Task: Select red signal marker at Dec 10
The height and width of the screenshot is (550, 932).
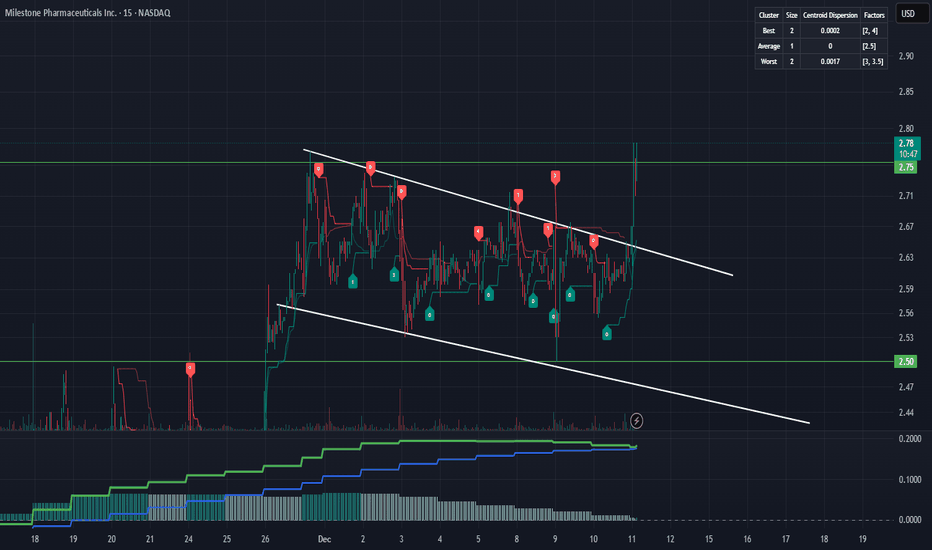Action: 594,241
